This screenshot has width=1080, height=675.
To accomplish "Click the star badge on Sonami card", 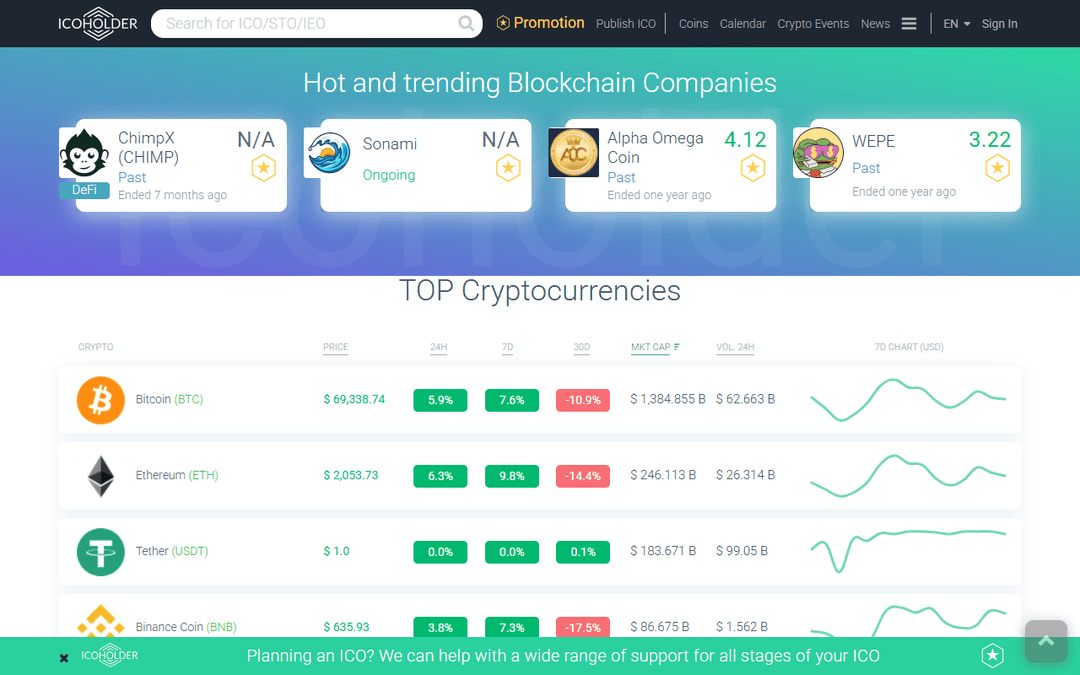I will (508, 168).
